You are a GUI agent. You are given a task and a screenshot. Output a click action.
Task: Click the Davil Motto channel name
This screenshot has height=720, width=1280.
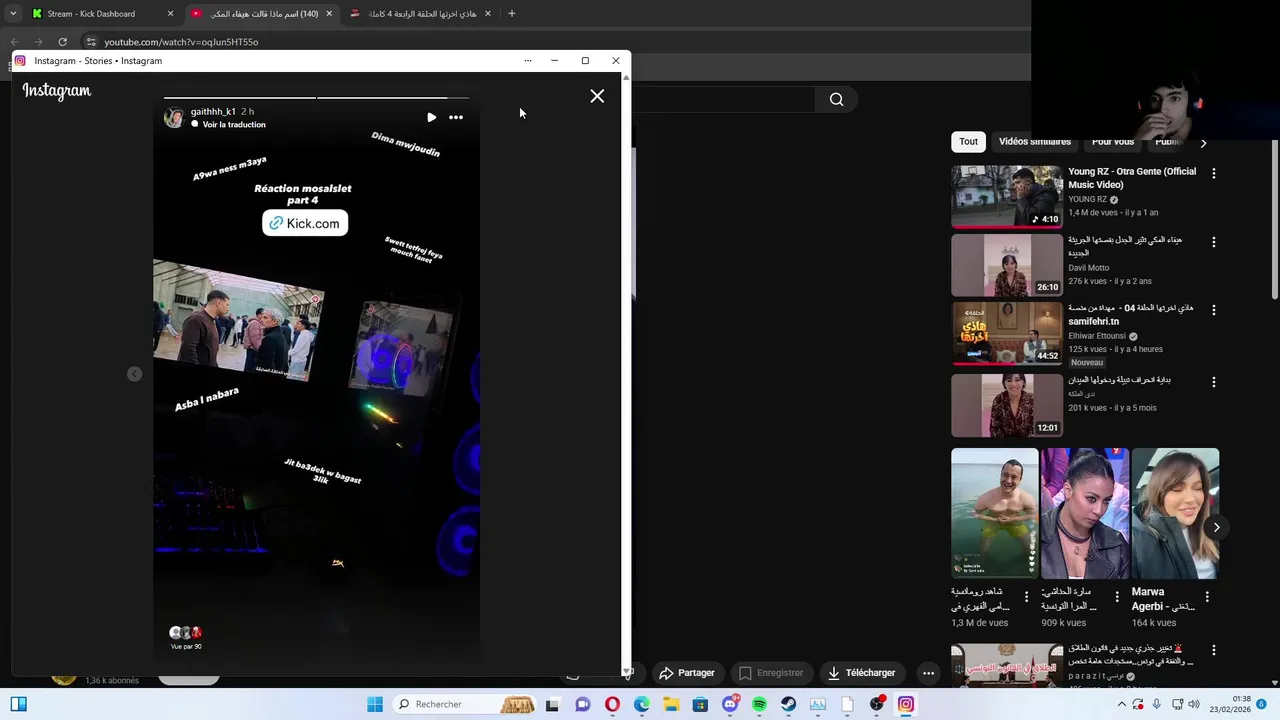(x=1089, y=268)
